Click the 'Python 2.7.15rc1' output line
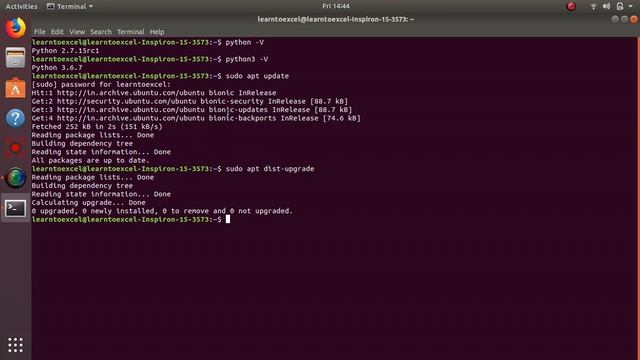 point(65,51)
